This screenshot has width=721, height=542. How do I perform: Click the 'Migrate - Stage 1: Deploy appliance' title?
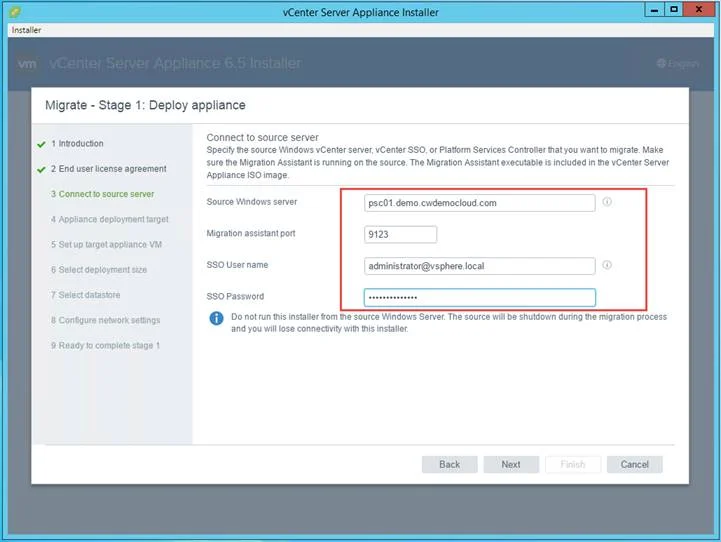pyautogui.click(x=145, y=105)
